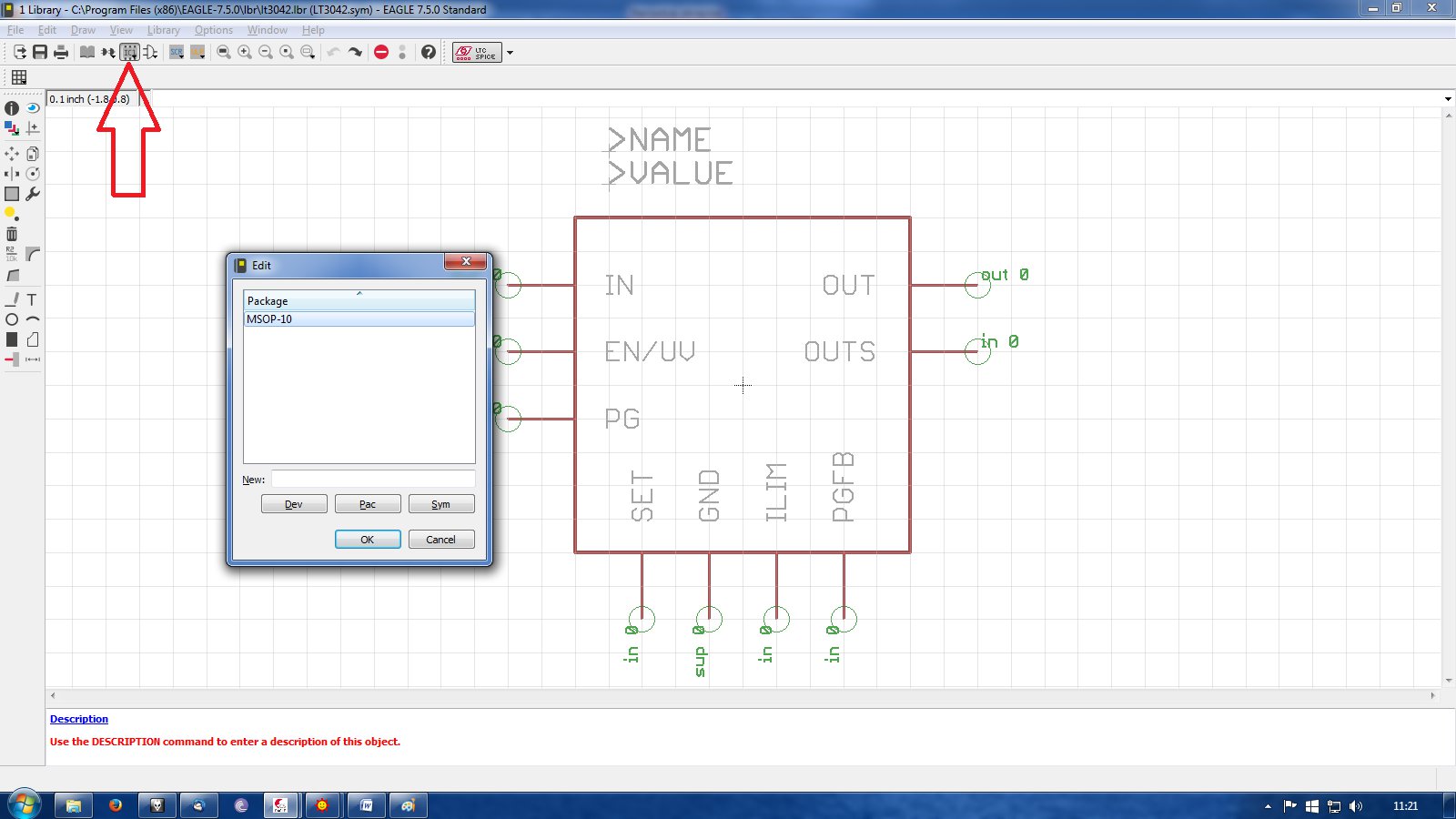
Task: Open the Library menu
Action: click(x=164, y=30)
